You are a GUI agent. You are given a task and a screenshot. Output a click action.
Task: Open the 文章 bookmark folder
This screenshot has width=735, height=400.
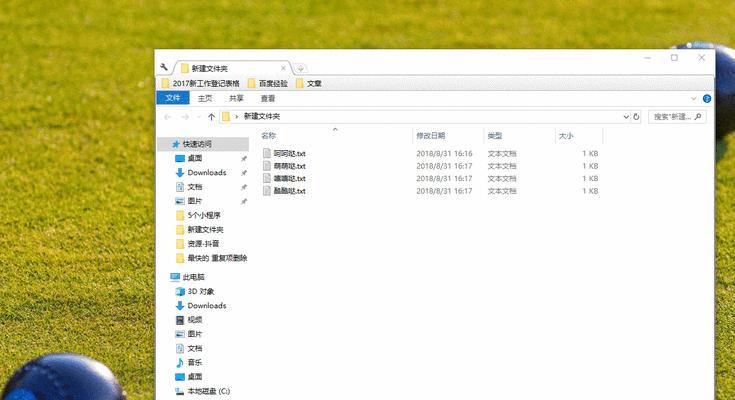pos(309,83)
